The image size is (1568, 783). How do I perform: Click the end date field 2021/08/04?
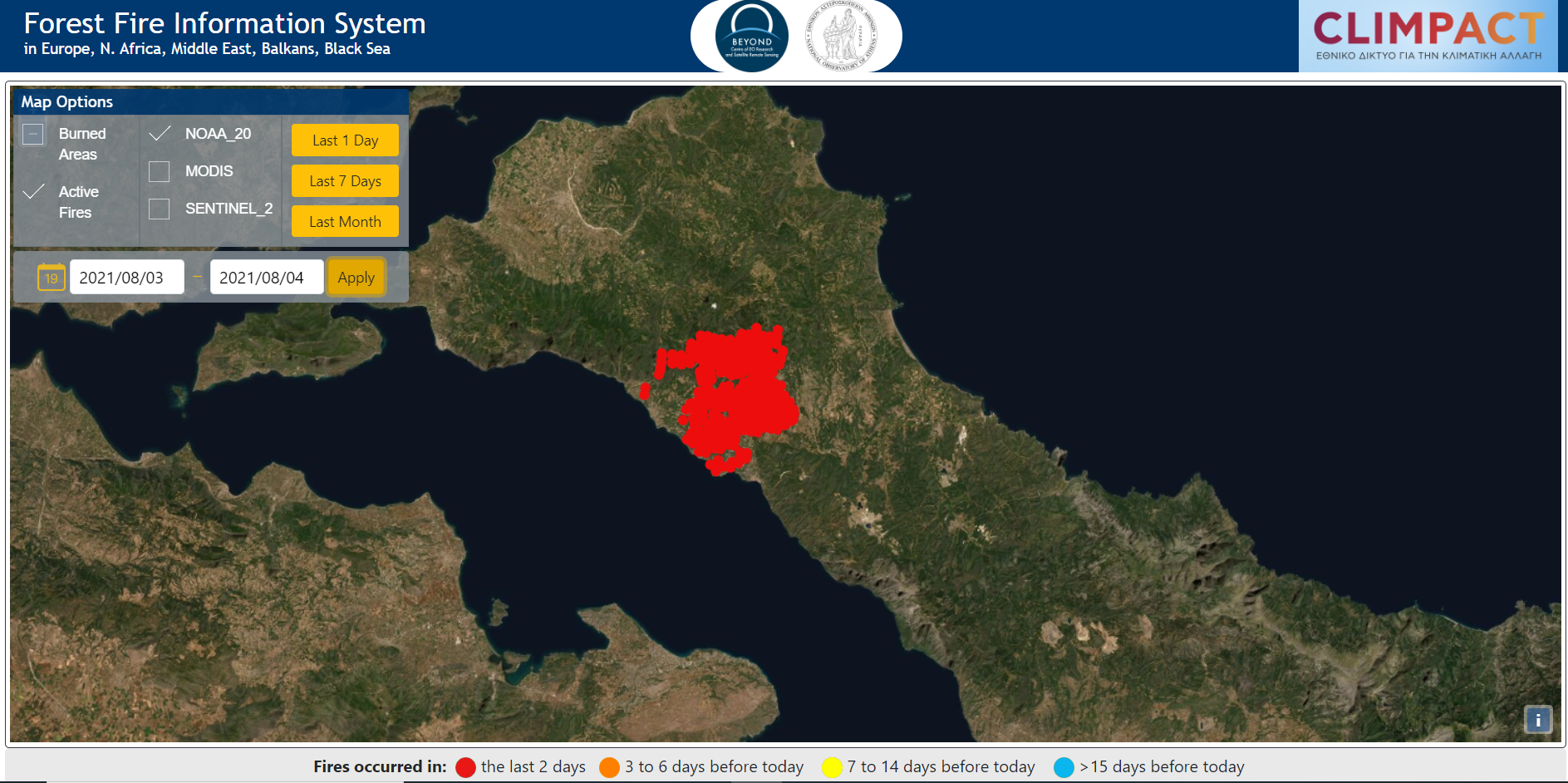click(266, 278)
